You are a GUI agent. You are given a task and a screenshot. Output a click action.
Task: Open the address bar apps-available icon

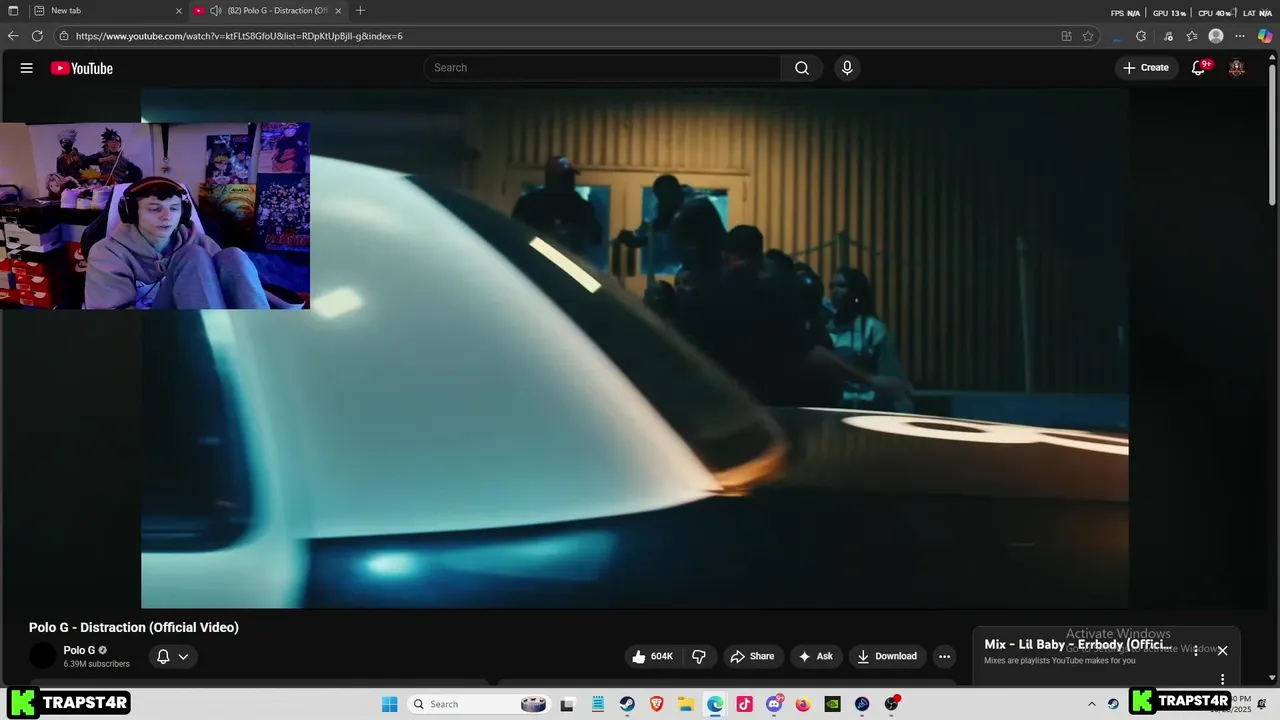(x=1066, y=36)
